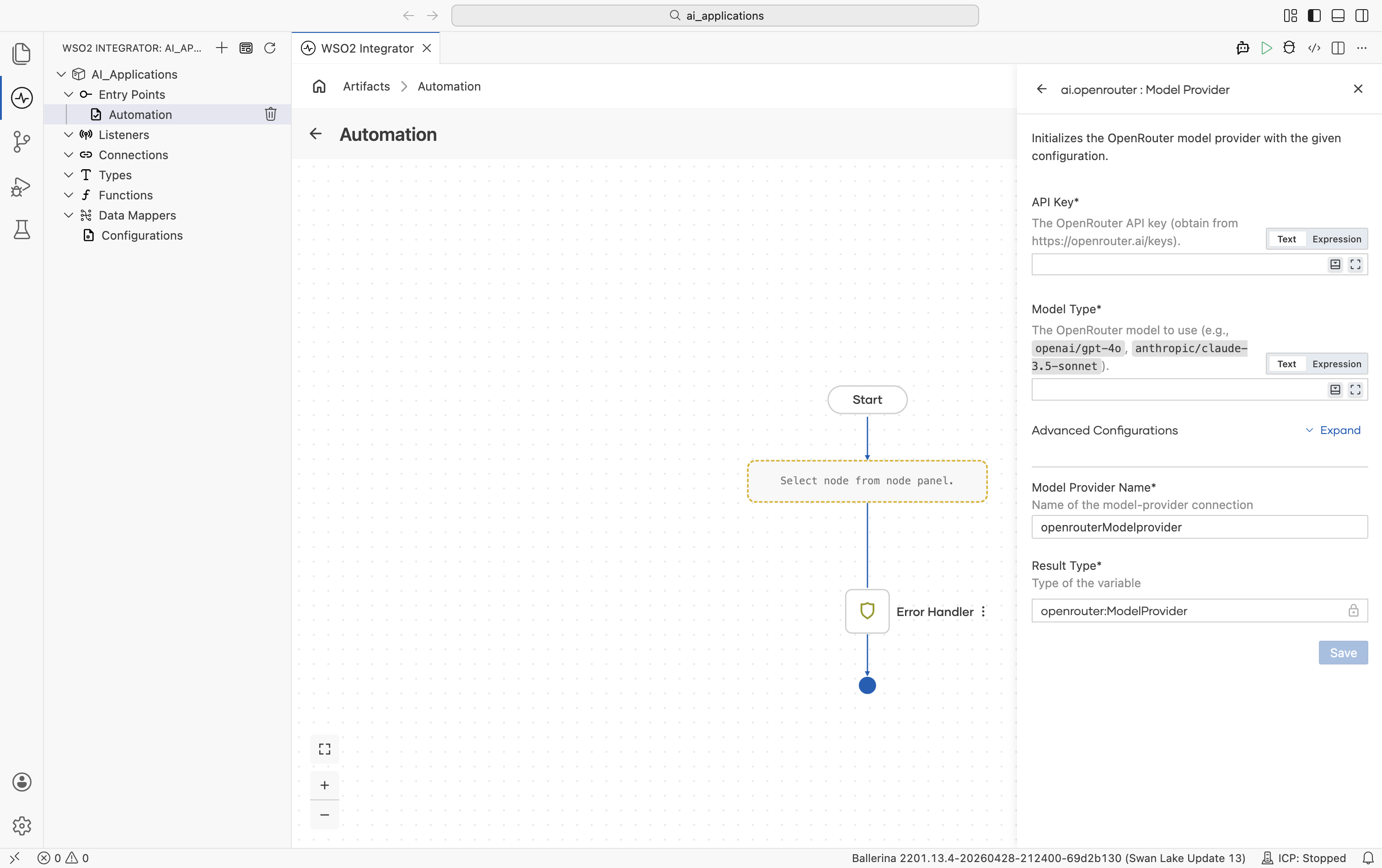The height and width of the screenshot is (868, 1382).
Task: Open more editor actions menu
Action: (1362, 48)
